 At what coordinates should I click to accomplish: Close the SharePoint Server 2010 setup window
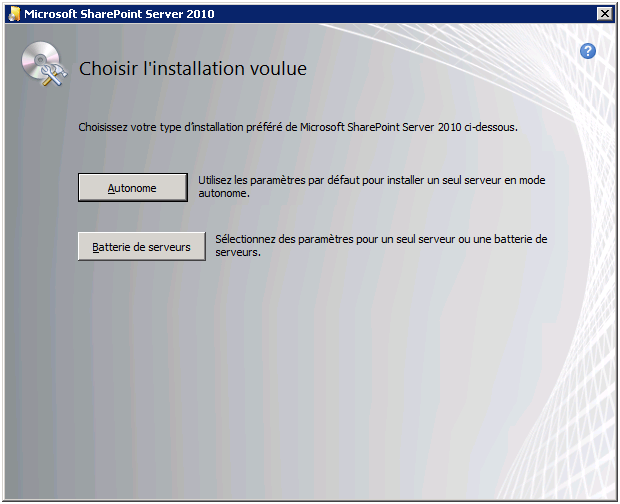pos(605,14)
